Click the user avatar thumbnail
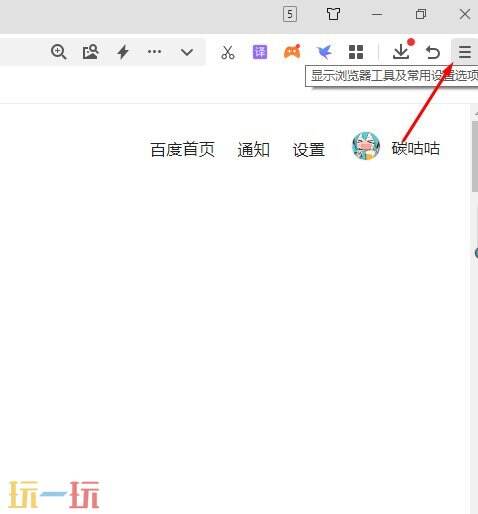 [366, 146]
